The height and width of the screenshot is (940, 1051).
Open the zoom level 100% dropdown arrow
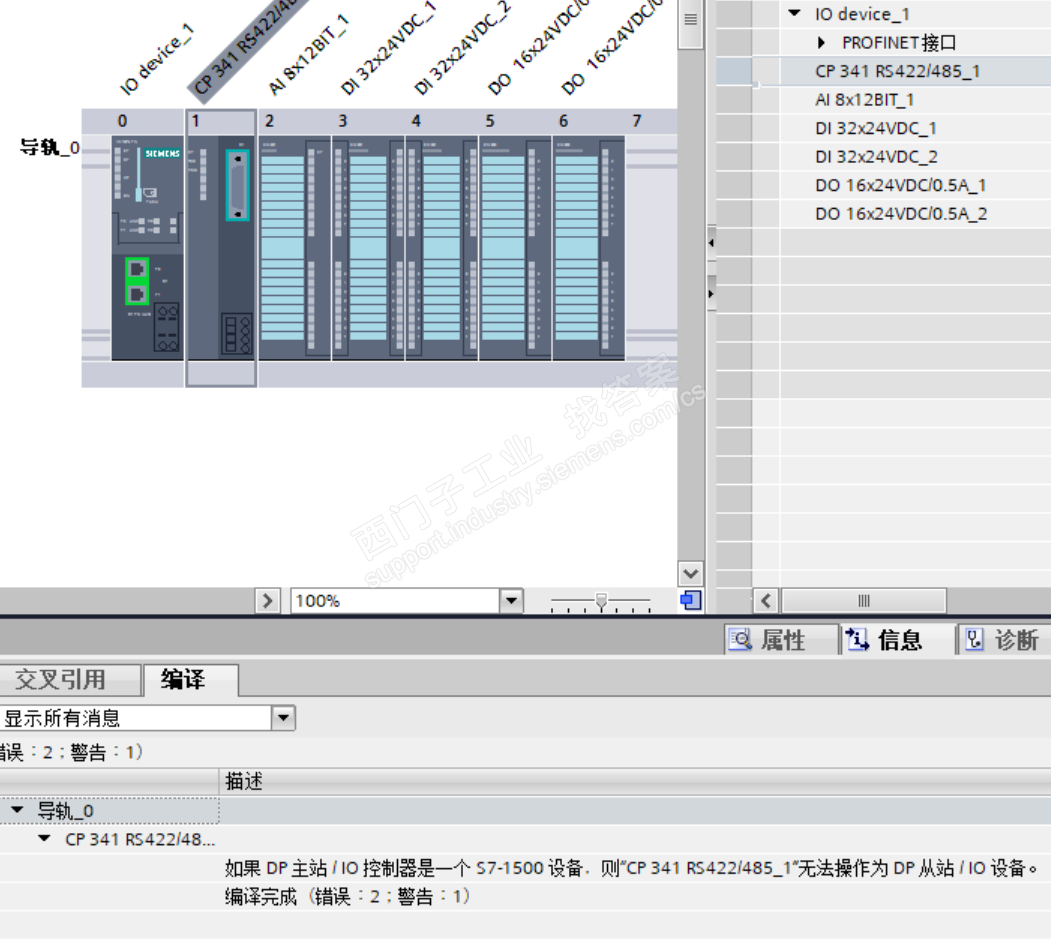click(x=511, y=601)
